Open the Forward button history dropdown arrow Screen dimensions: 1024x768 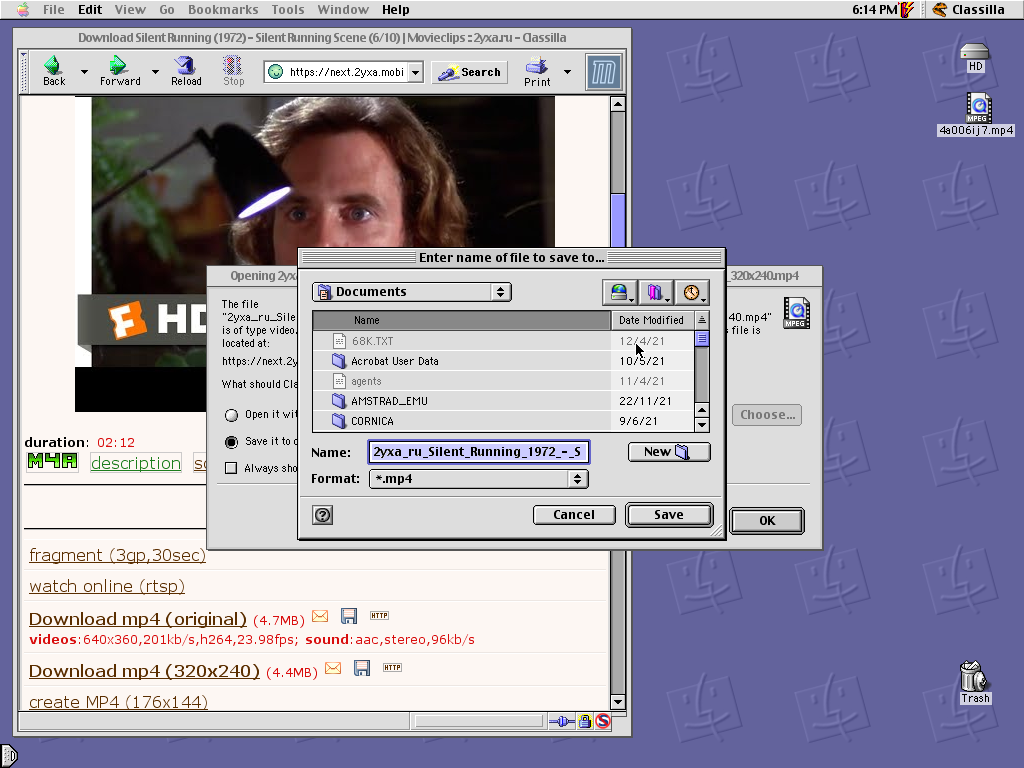pos(155,71)
